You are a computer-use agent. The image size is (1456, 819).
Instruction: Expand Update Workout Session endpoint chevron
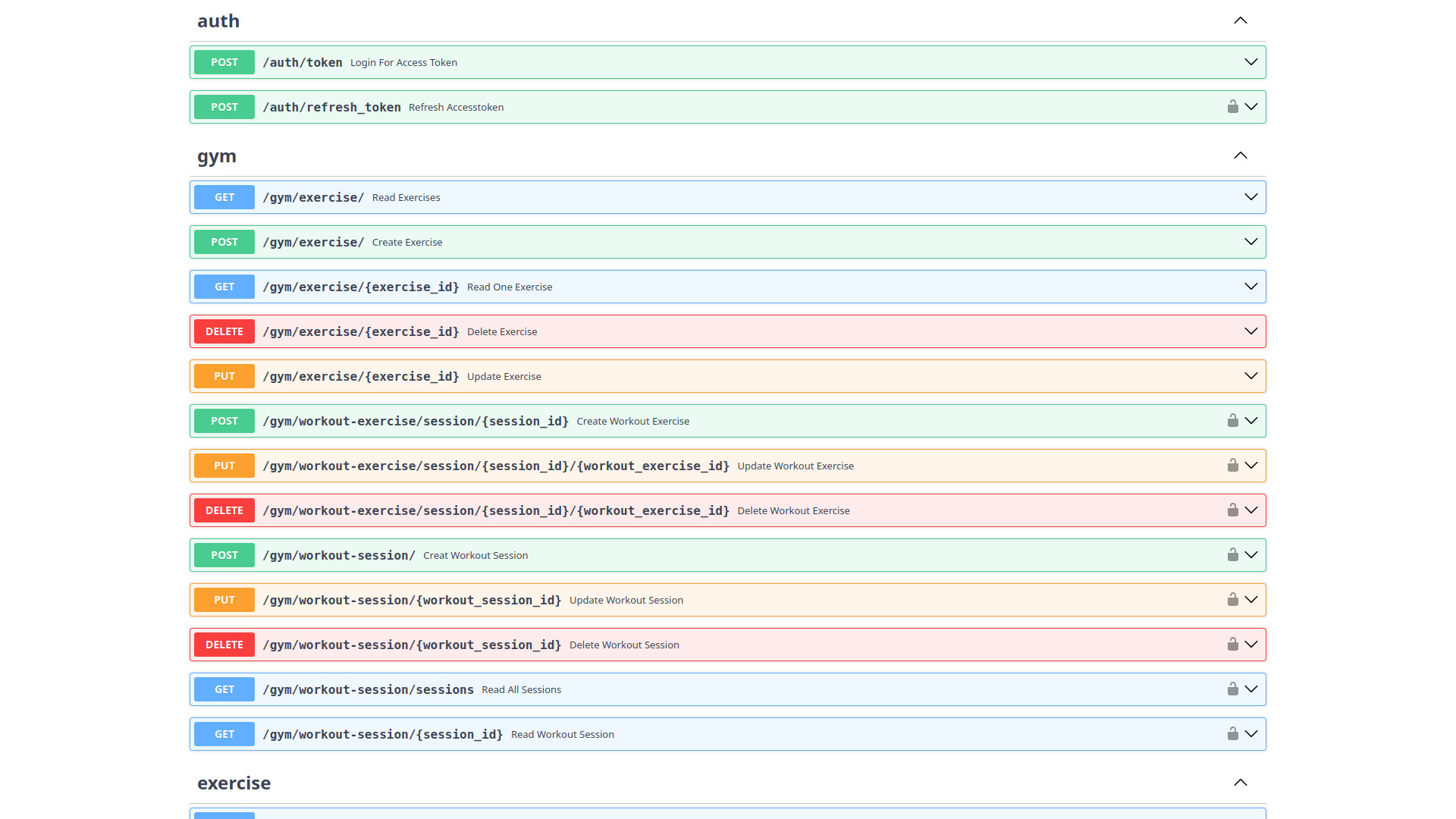[1251, 600]
